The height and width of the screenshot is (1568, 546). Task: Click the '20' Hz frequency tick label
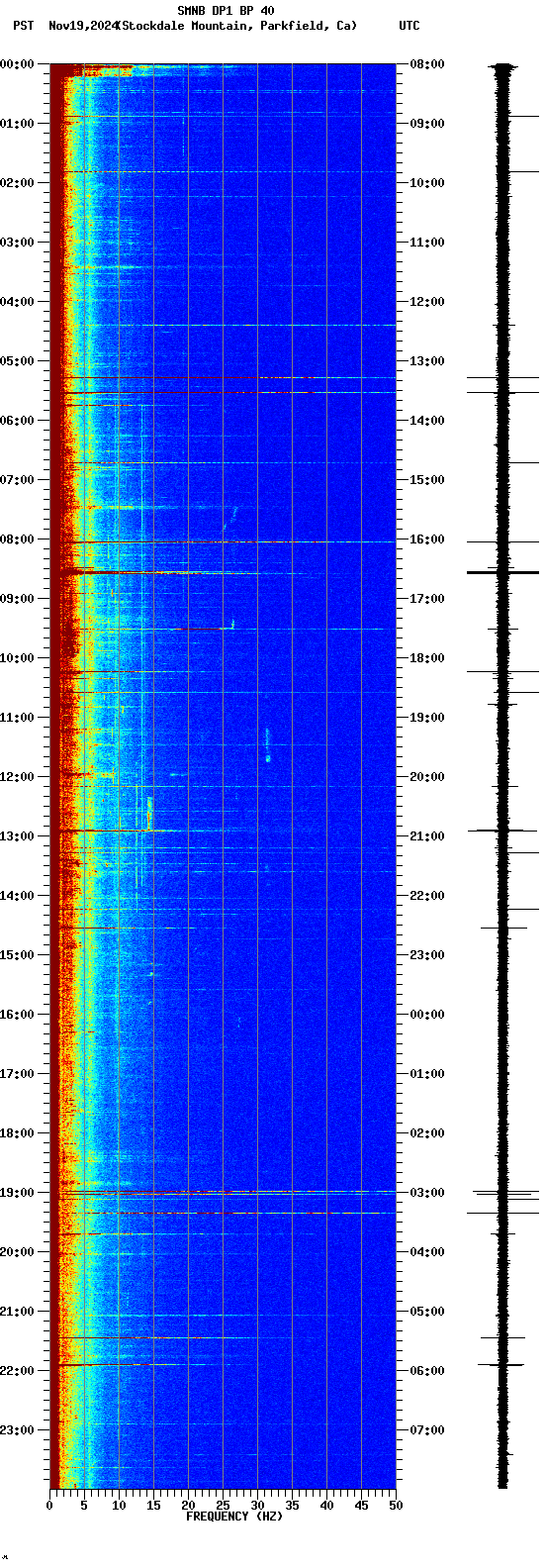[188, 1506]
